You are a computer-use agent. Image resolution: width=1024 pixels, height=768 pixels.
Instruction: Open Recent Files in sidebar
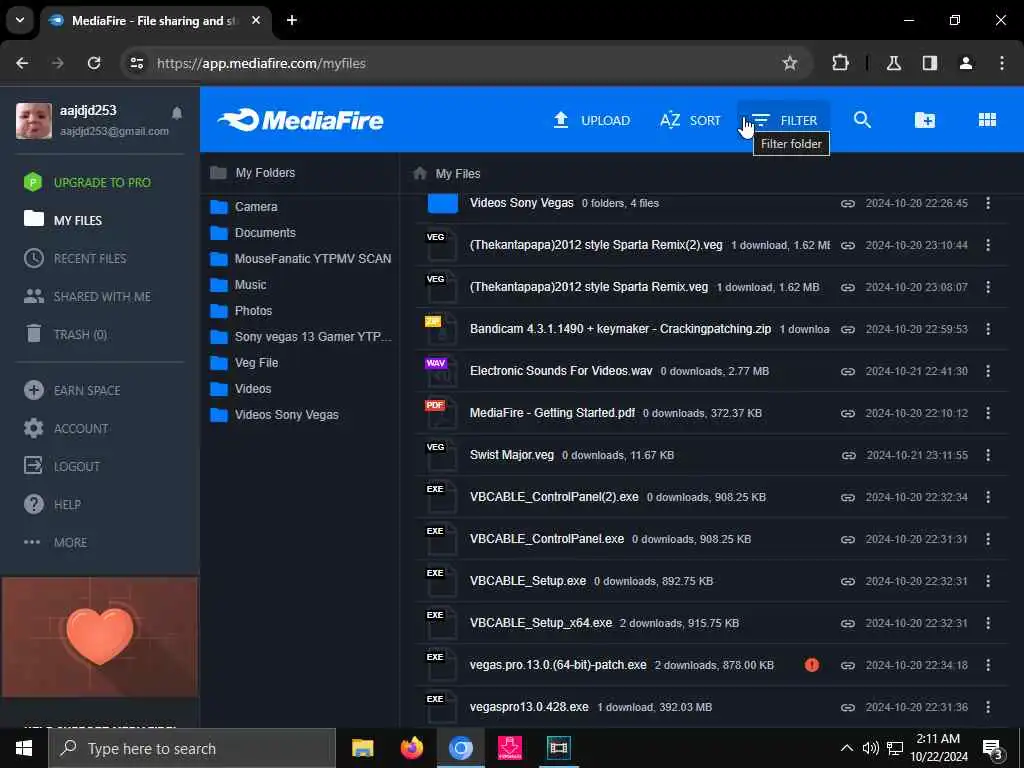(75, 258)
